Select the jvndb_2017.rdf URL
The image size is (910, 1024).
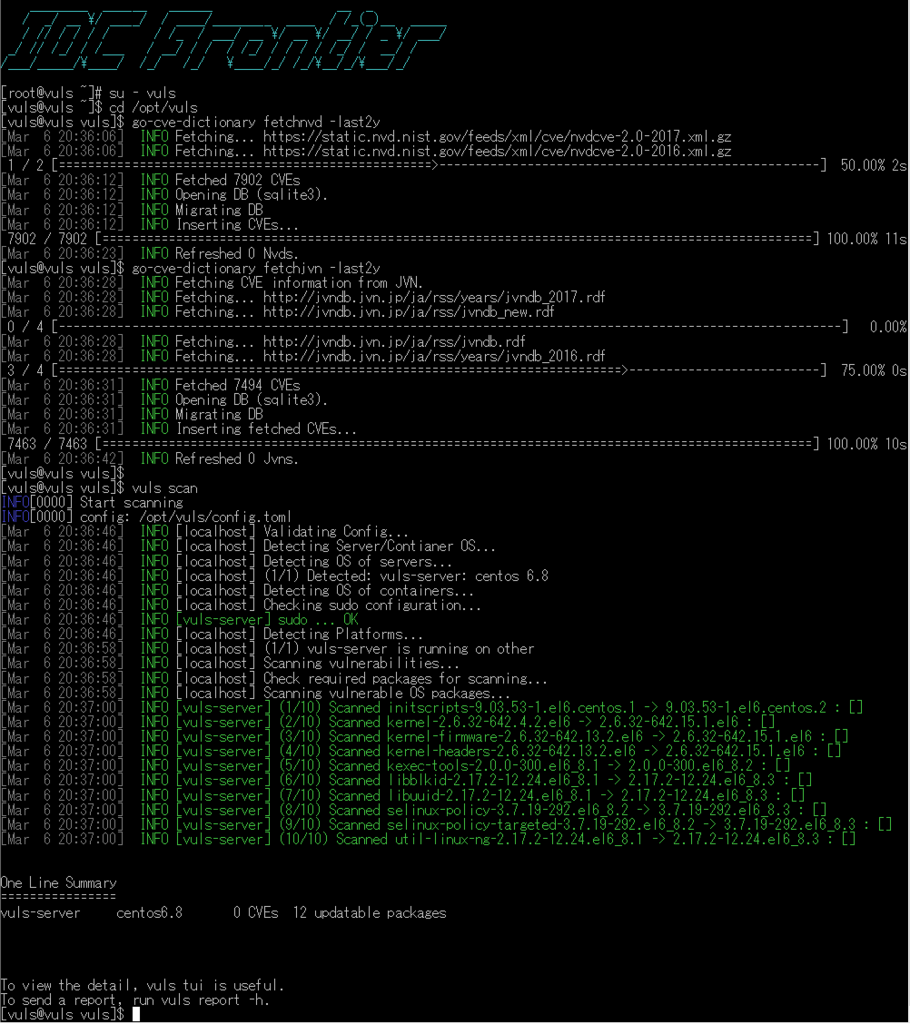click(x=434, y=298)
